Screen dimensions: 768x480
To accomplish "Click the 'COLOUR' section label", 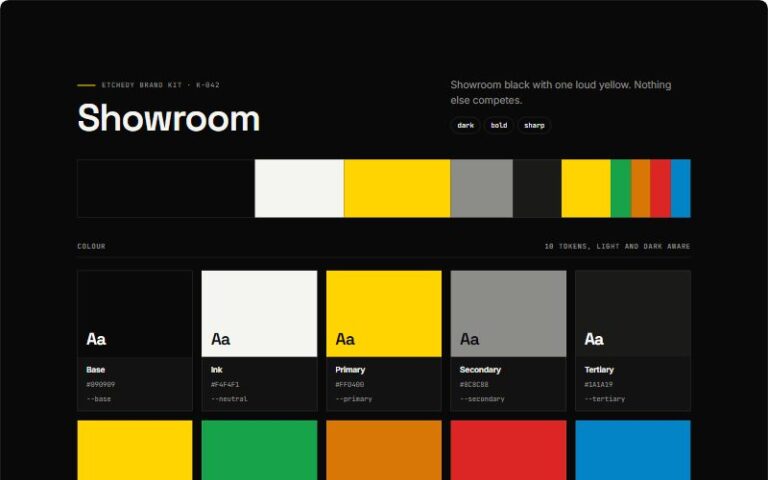I will click(x=91, y=246).
